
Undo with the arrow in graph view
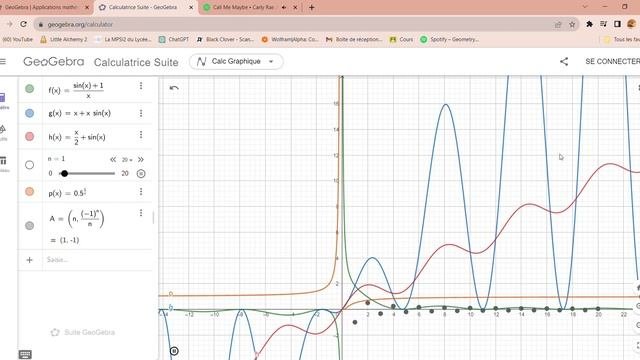(174, 88)
